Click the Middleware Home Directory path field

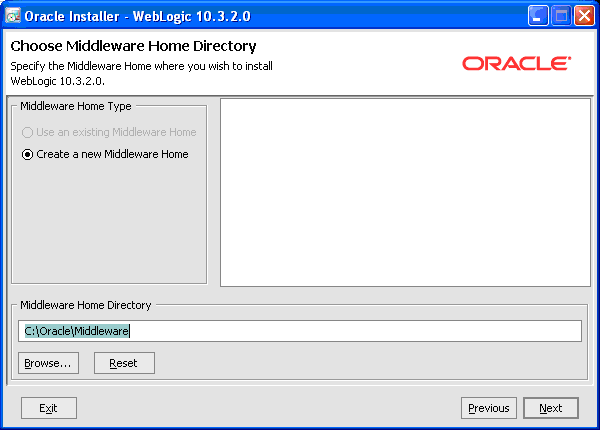[x=300, y=331]
